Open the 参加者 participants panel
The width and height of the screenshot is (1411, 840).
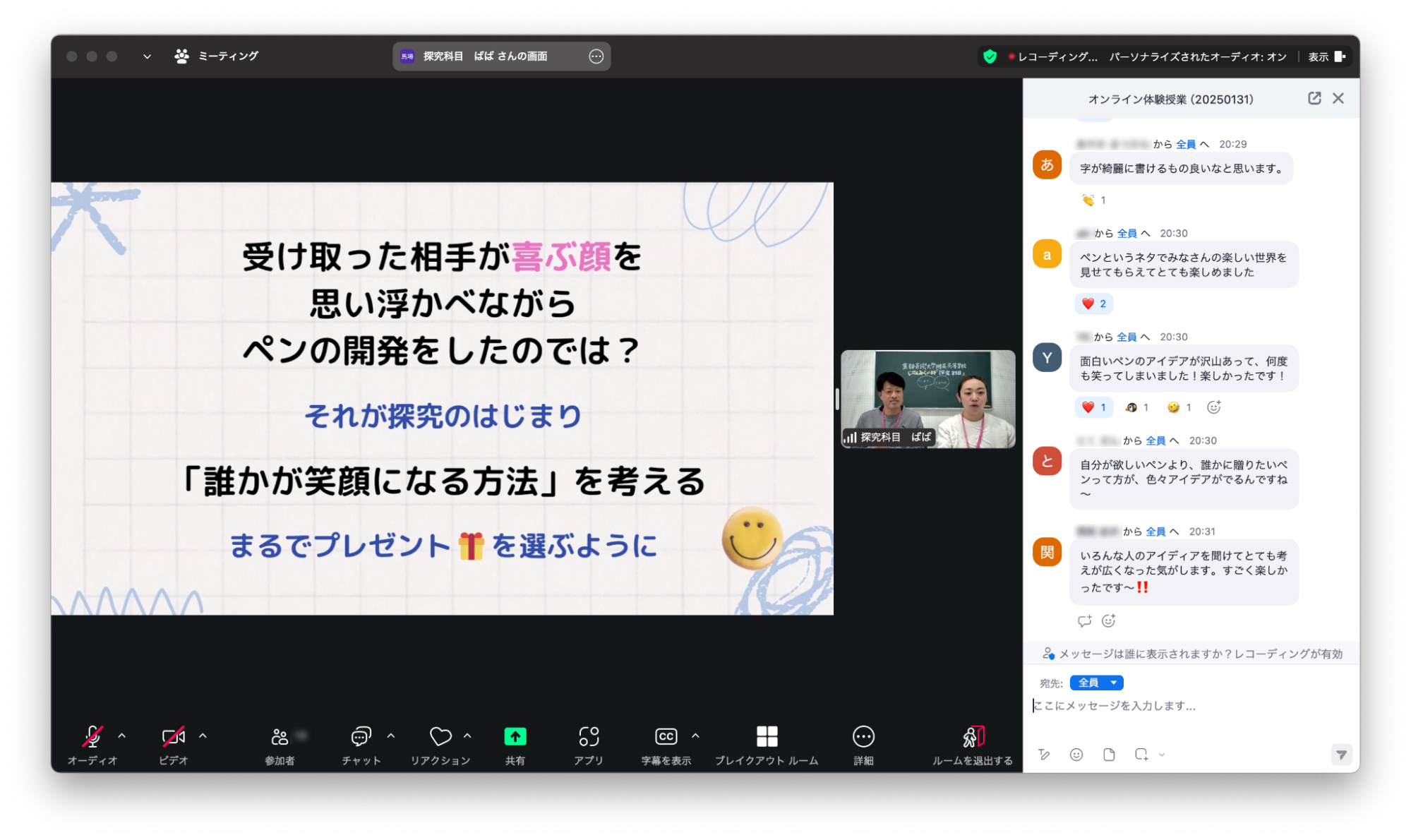(280, 744)
